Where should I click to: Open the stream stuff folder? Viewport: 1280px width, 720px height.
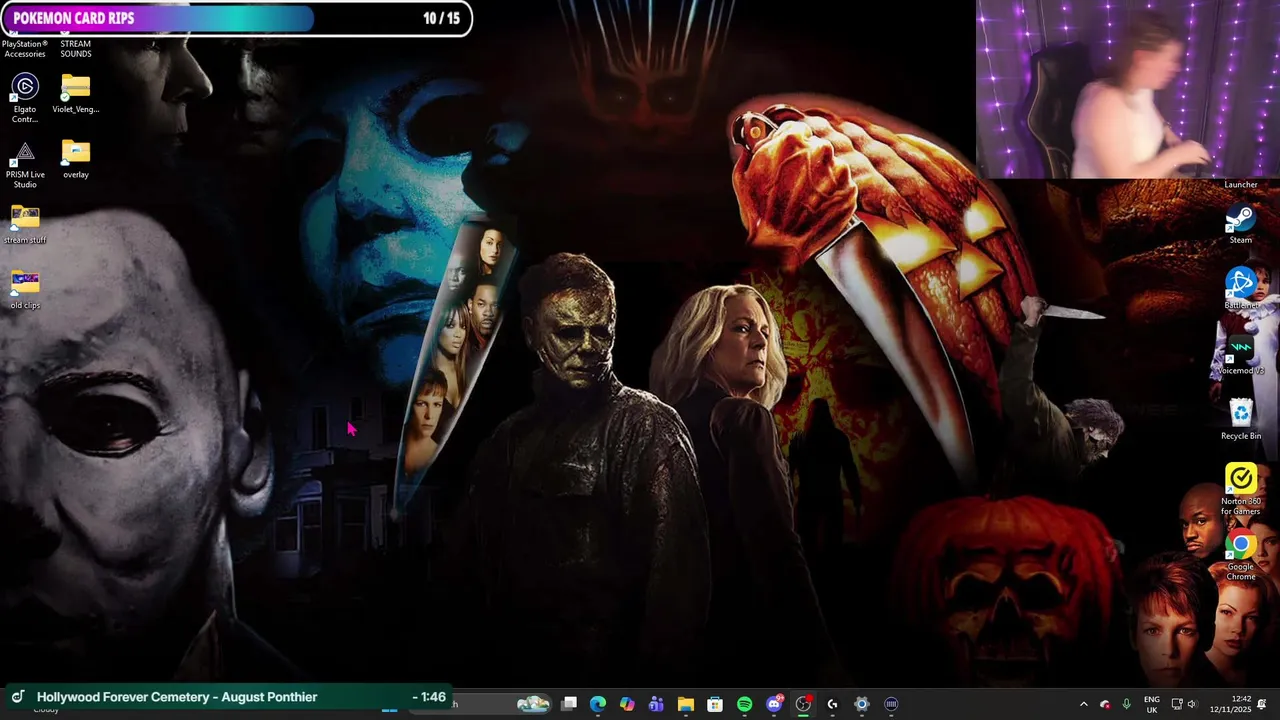click(25, 224)
